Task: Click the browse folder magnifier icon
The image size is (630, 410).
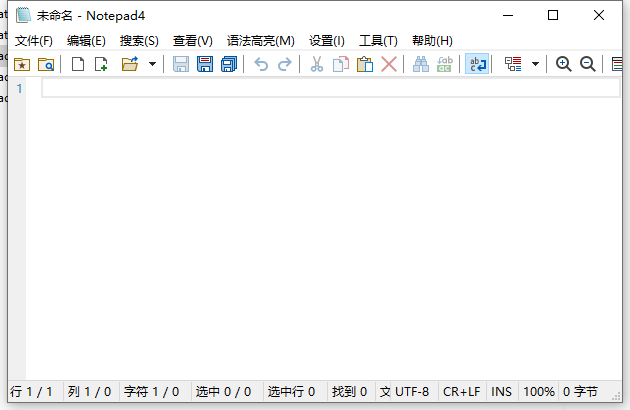Action: click(46, 64)
